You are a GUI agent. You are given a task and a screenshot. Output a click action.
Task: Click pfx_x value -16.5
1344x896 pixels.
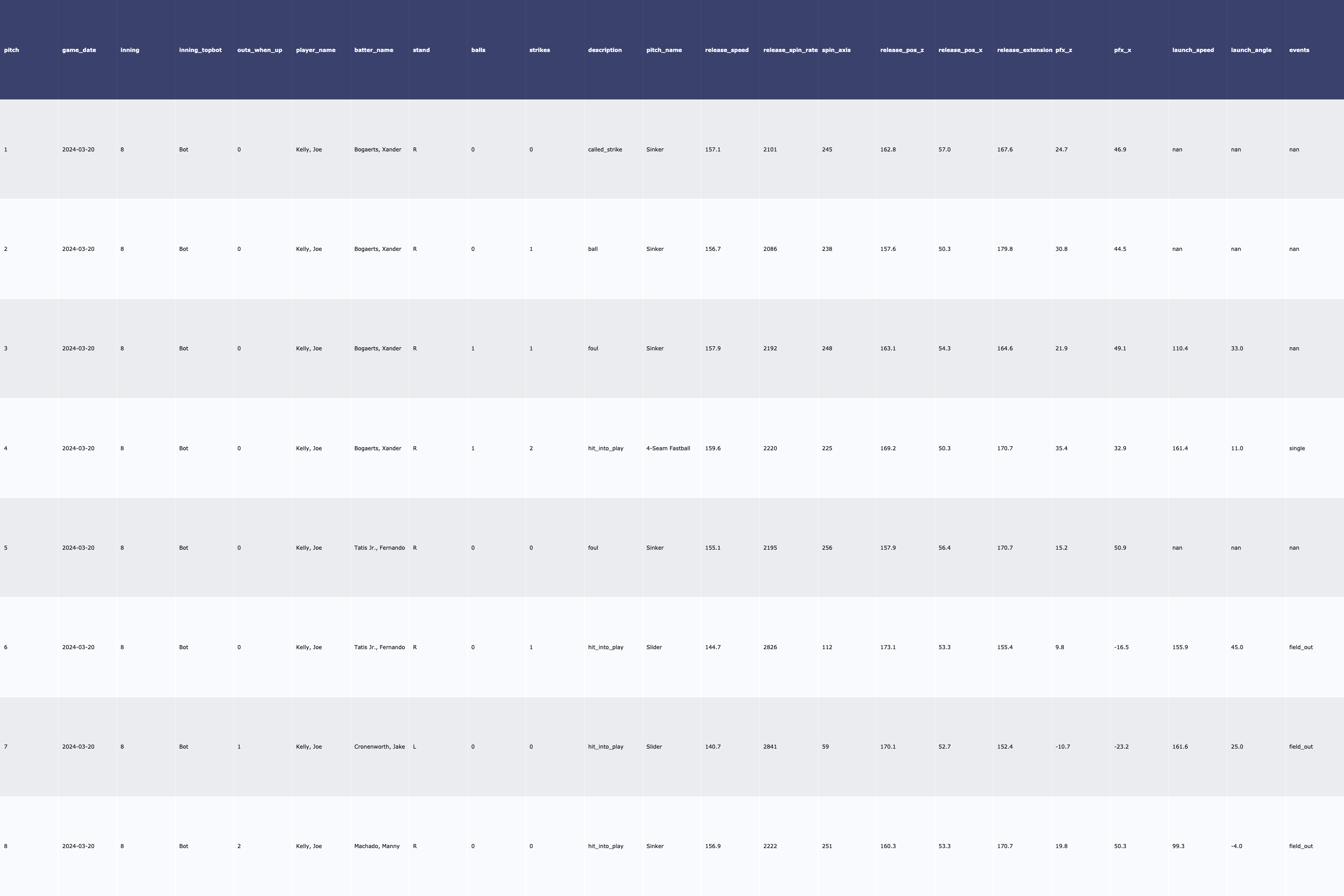1120,647
